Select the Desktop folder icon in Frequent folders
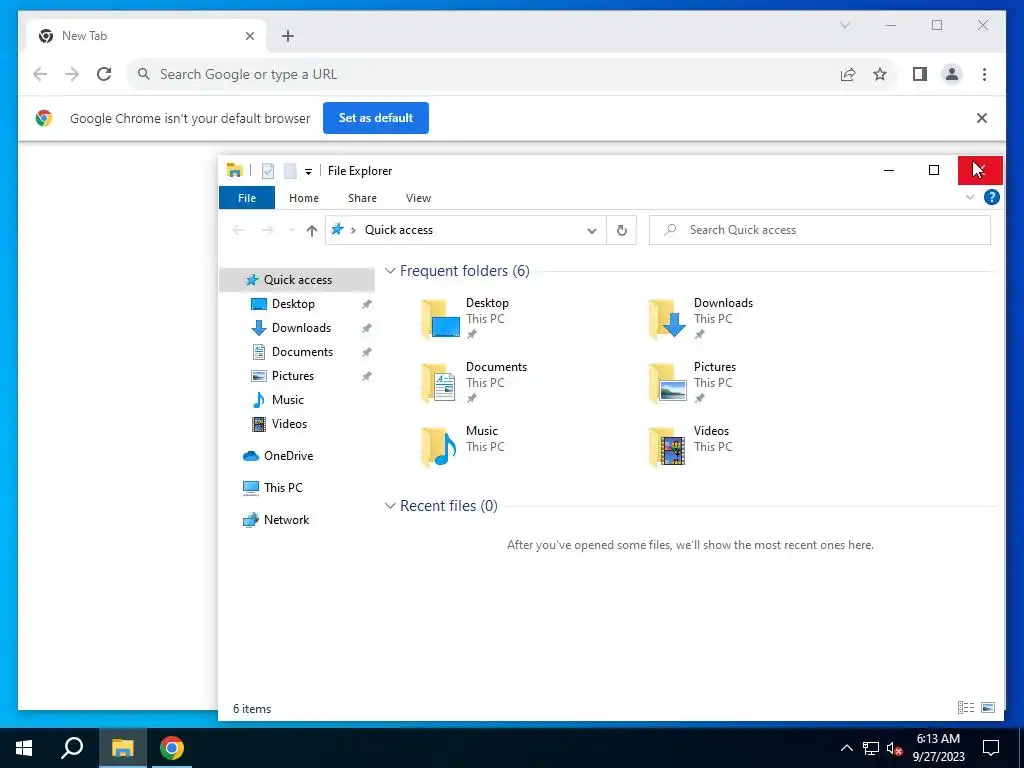 [441, 319]
